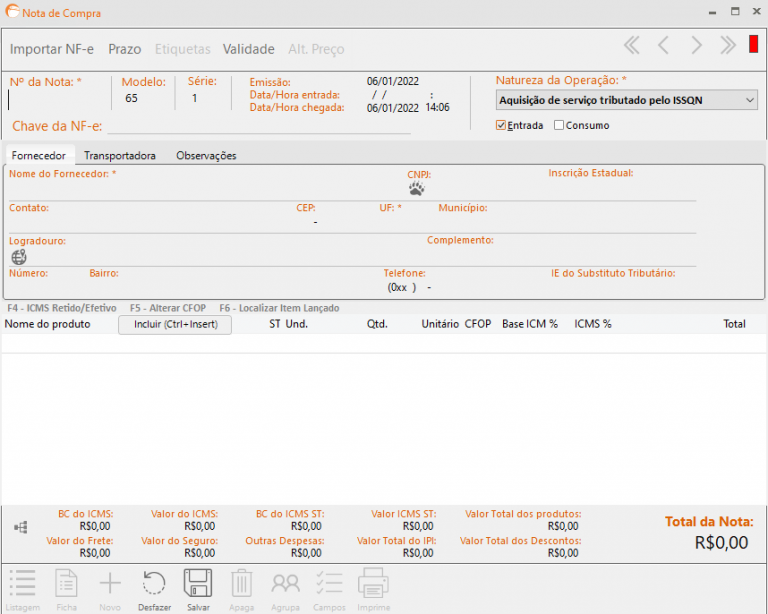768x614 pixels.
Task: Open Importar NF-e menu
Action: coord(54,49)
